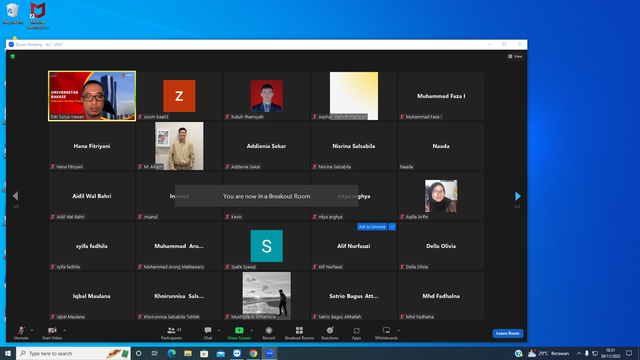The height and width of the screenshot is (360, 640).
Task: Select Iqbal Maulana participant tile
Action: pos(92,296)
